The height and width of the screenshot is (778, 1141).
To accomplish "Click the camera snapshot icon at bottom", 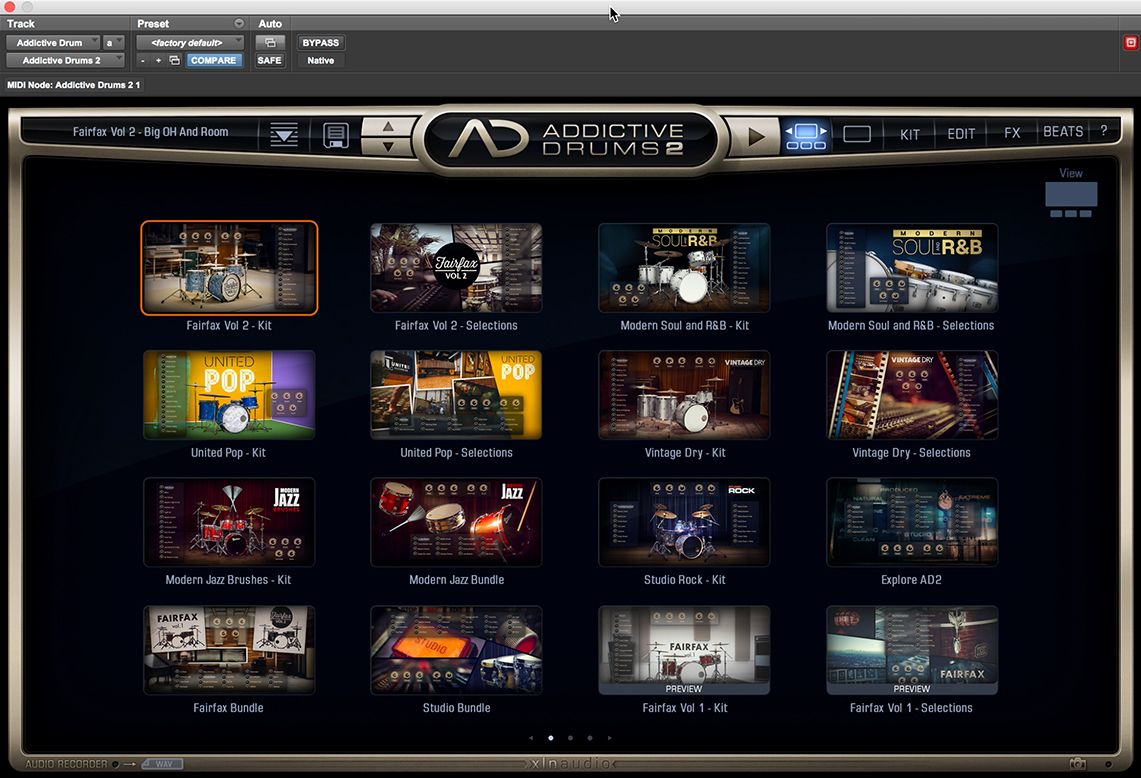I will 1078,763.
